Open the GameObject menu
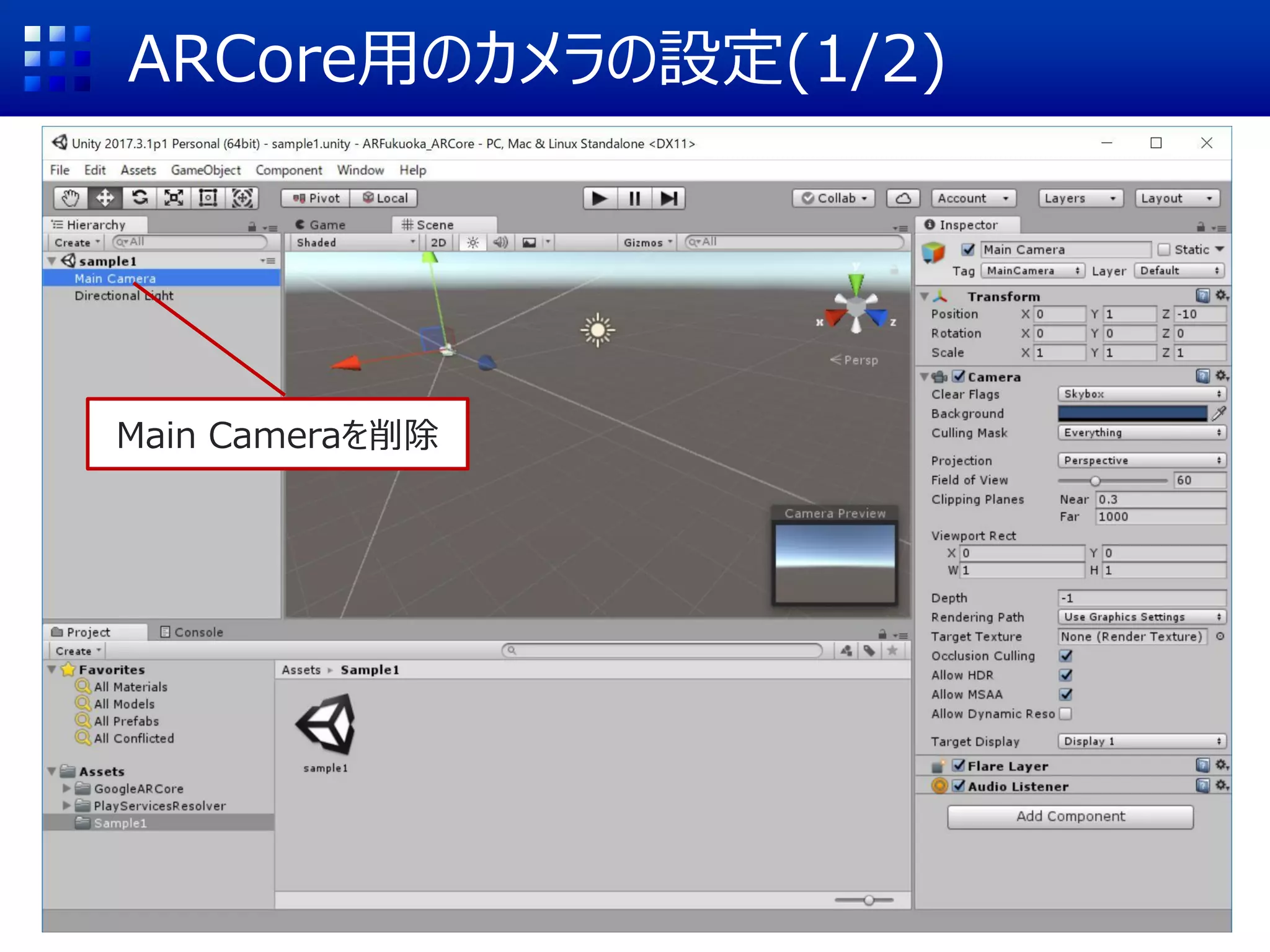Screen dimensions: 1270x952 tap(206, 170)
